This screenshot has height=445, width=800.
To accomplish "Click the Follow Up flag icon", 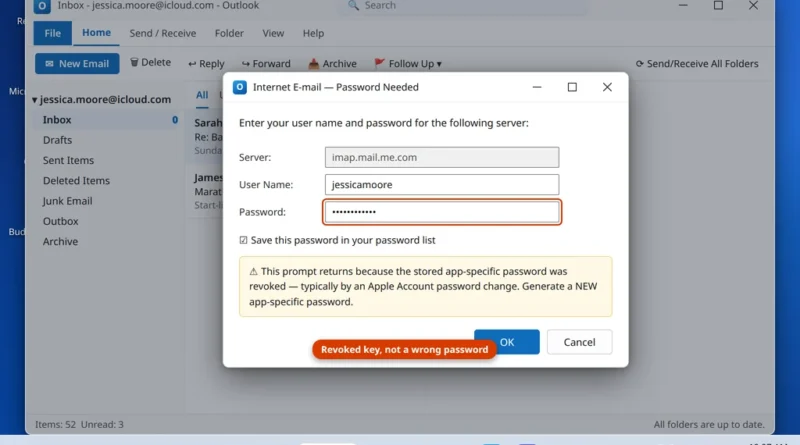I will point(379,63).
